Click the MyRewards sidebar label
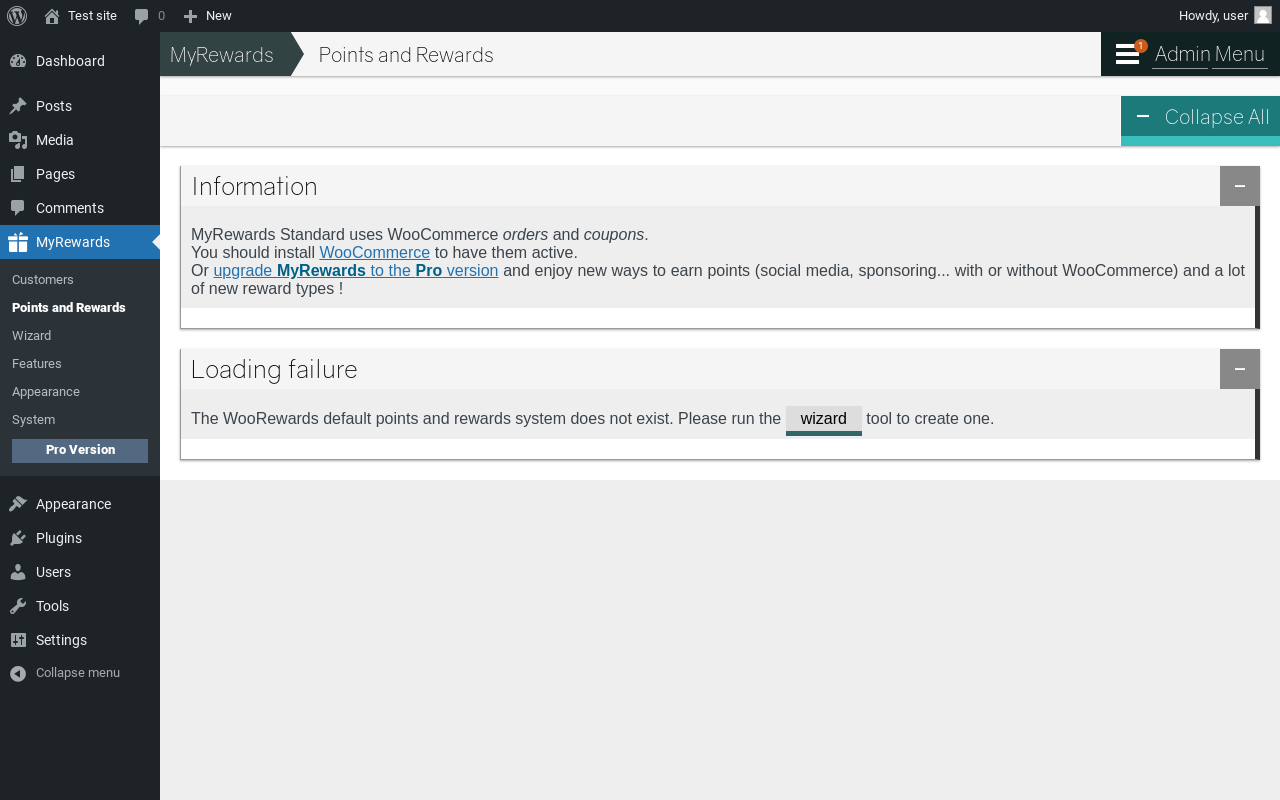The image size is (1280, 800). (x=73, y=242)
